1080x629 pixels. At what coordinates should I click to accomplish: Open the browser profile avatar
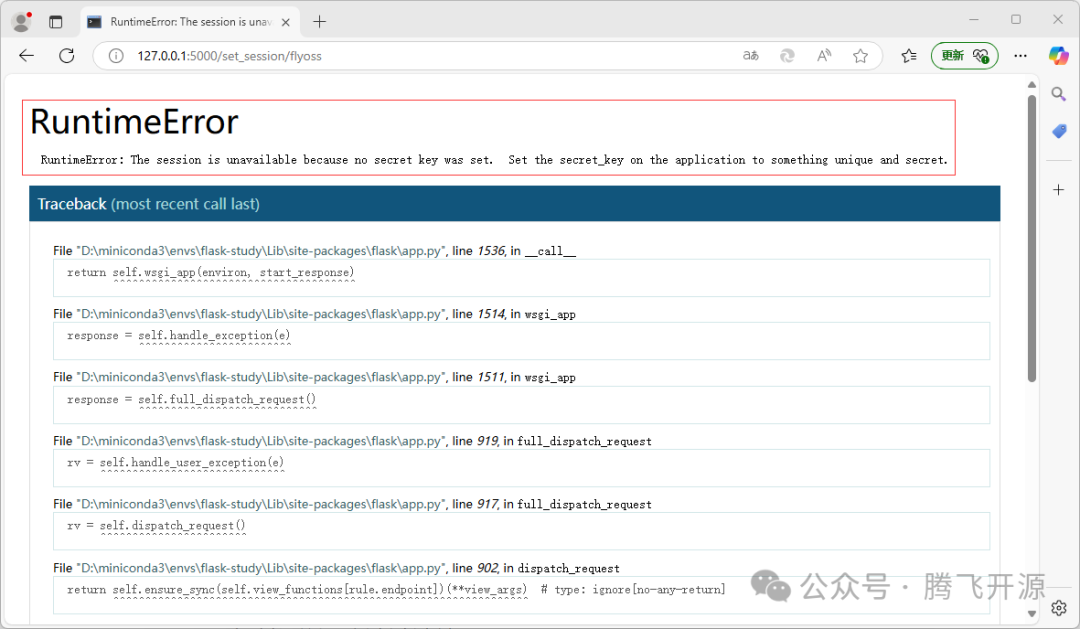(21, 22)
